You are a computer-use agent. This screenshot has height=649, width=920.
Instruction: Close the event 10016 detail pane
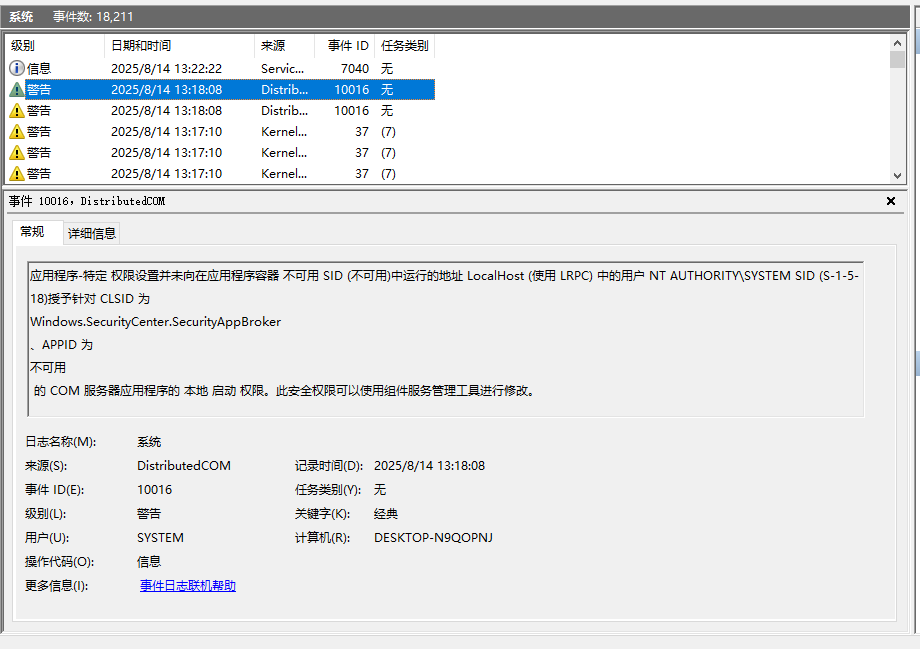(x=891, y=201)
